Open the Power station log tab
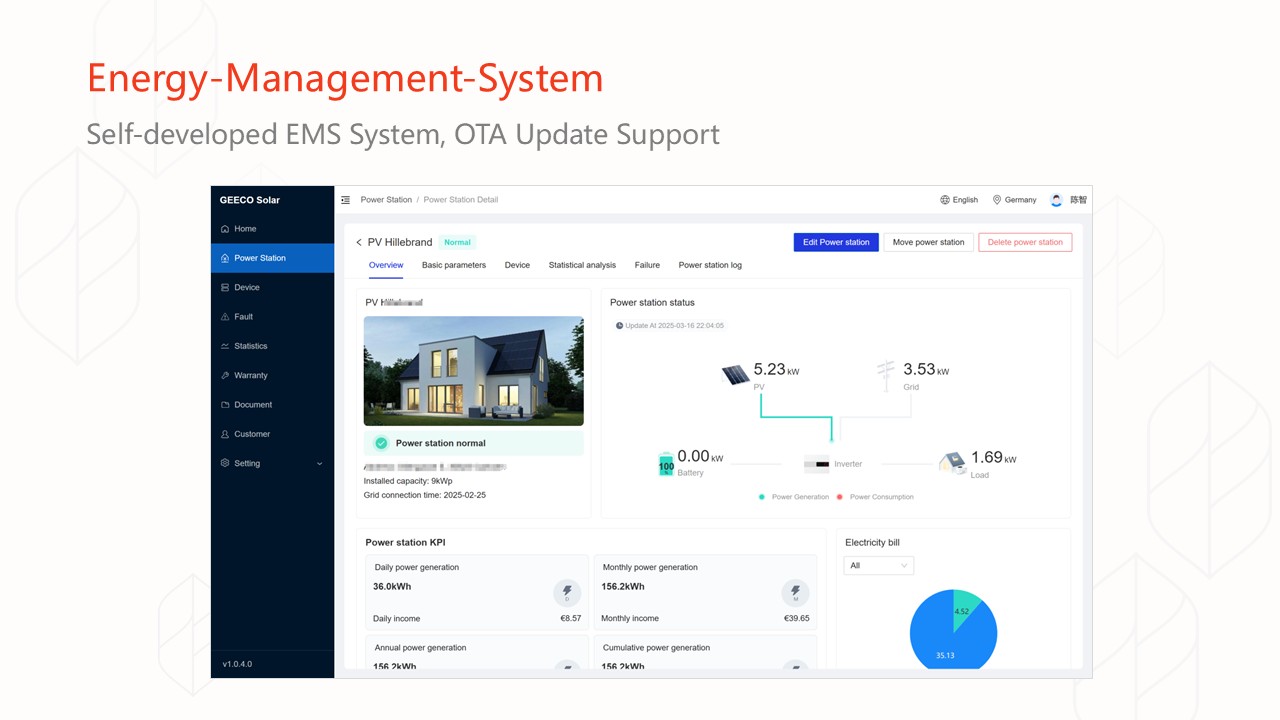Screen dimensions: 1280x720 click(x=710, y=265)
